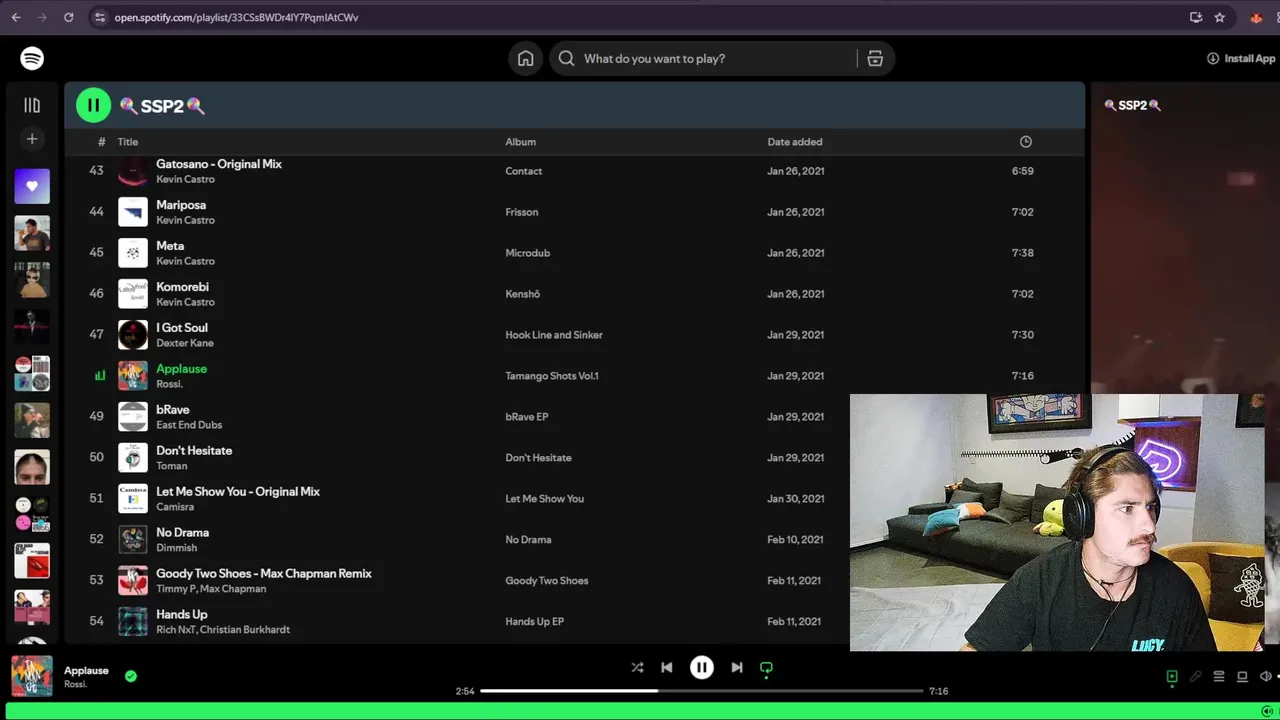Screen dimensions: 1280x720
Task: Click the install app icon in the address bar
Action: coord(1196,17)
